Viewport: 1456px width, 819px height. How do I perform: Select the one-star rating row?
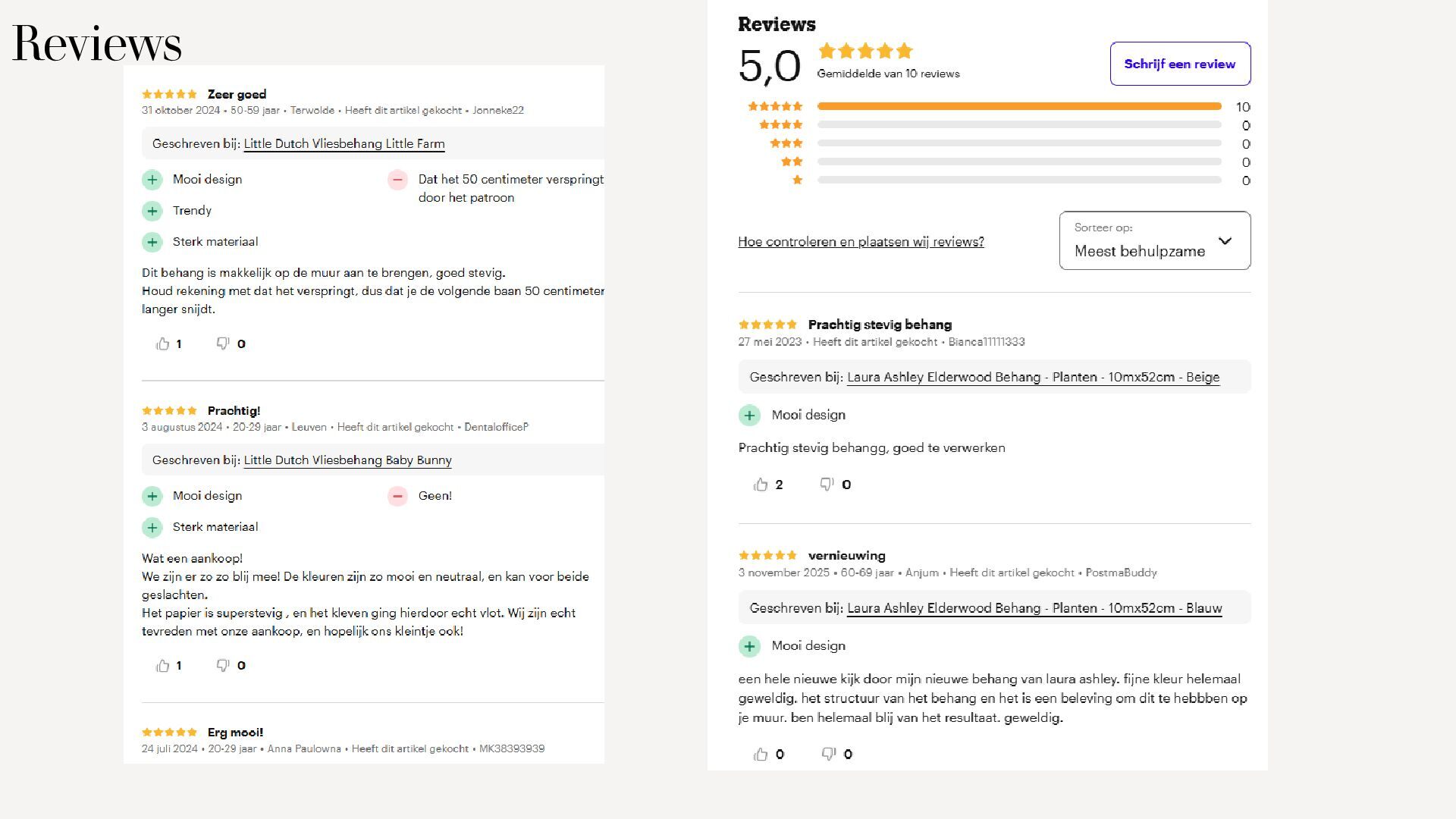[x=1019, y=180]
